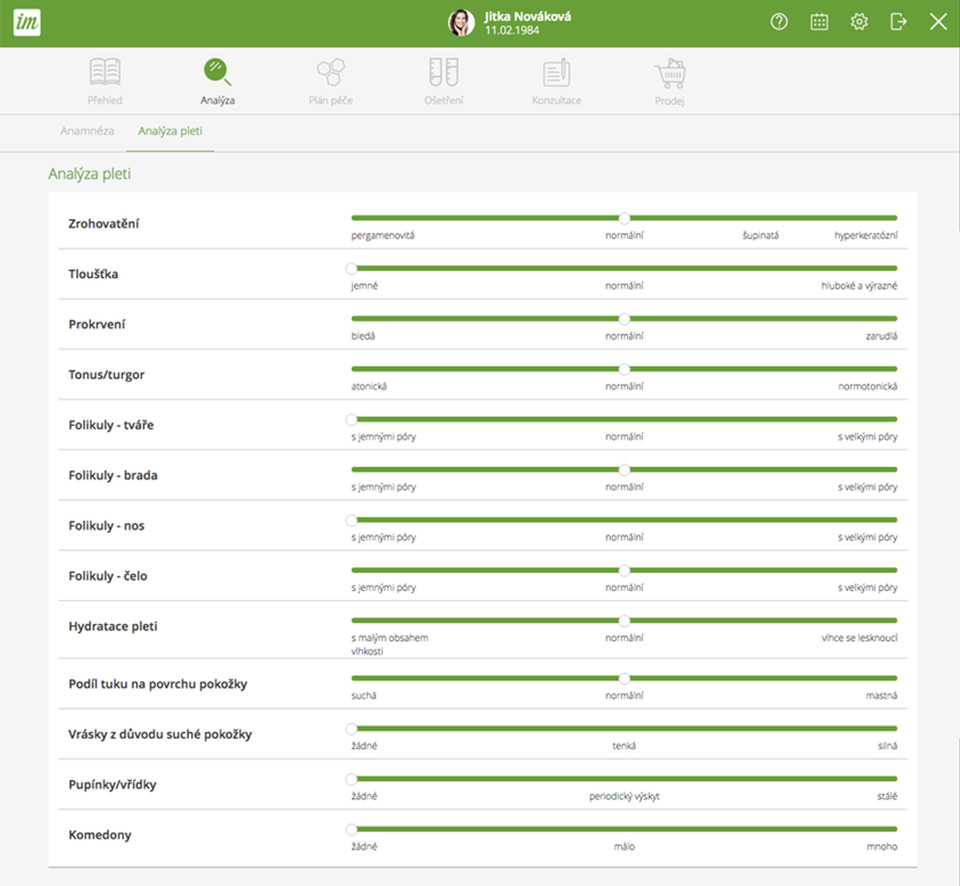960x886 pixels.
Task: Select the Analýza magnifier icon
Action: pos(217,72)
